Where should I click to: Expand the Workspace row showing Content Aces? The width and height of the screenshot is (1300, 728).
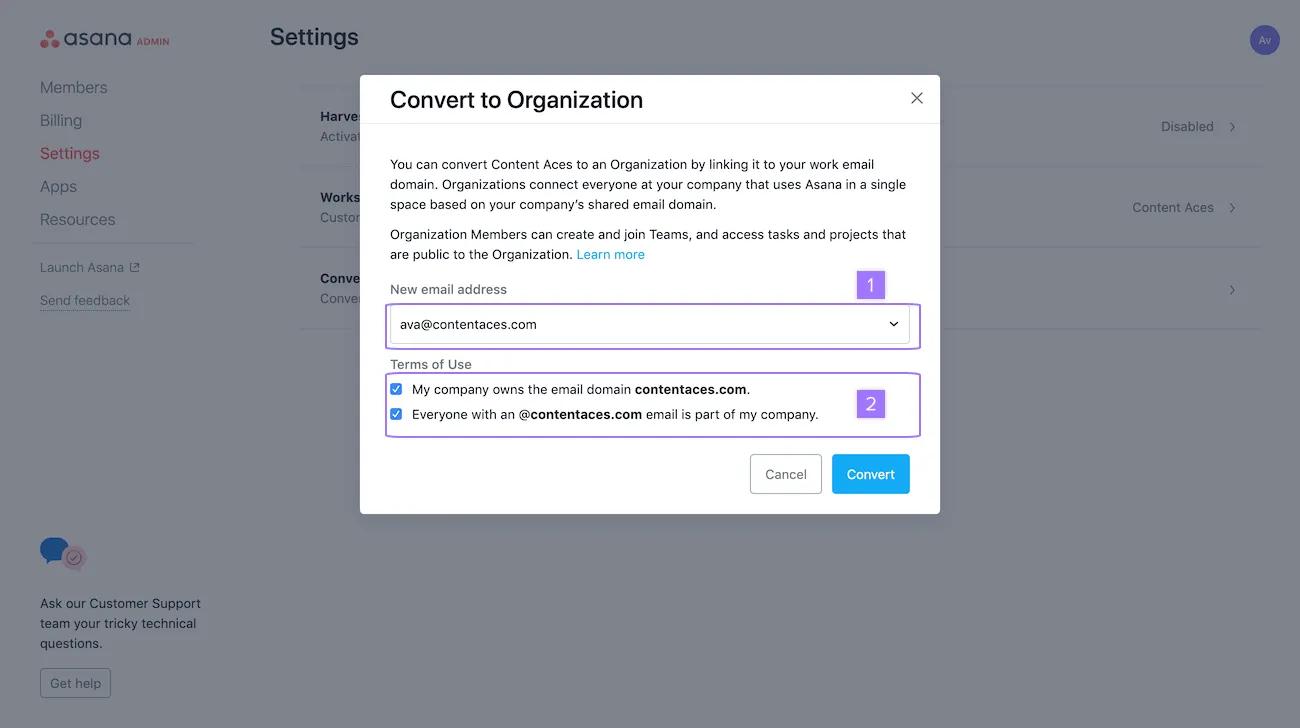tap(1232, 207)
